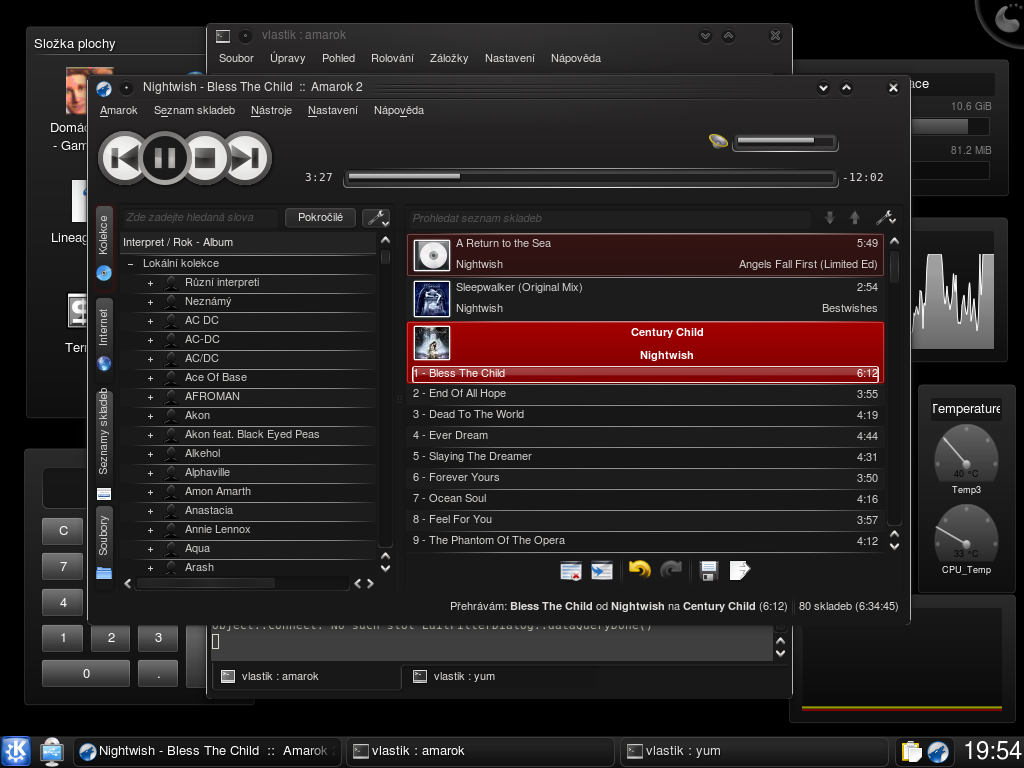Click the collection search field

point(201,217)
